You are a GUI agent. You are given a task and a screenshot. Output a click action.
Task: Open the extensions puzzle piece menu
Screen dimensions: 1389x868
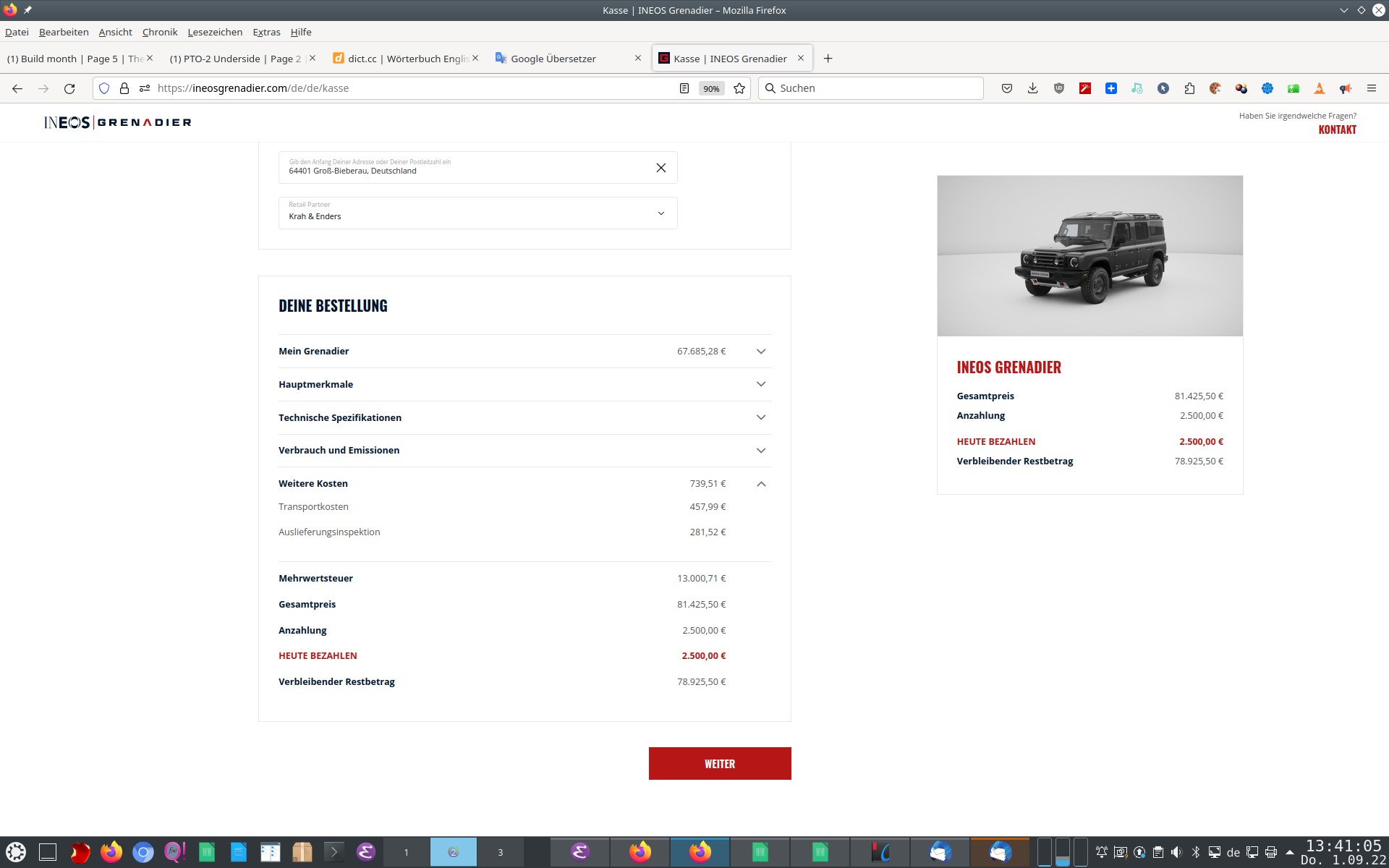1189,88
